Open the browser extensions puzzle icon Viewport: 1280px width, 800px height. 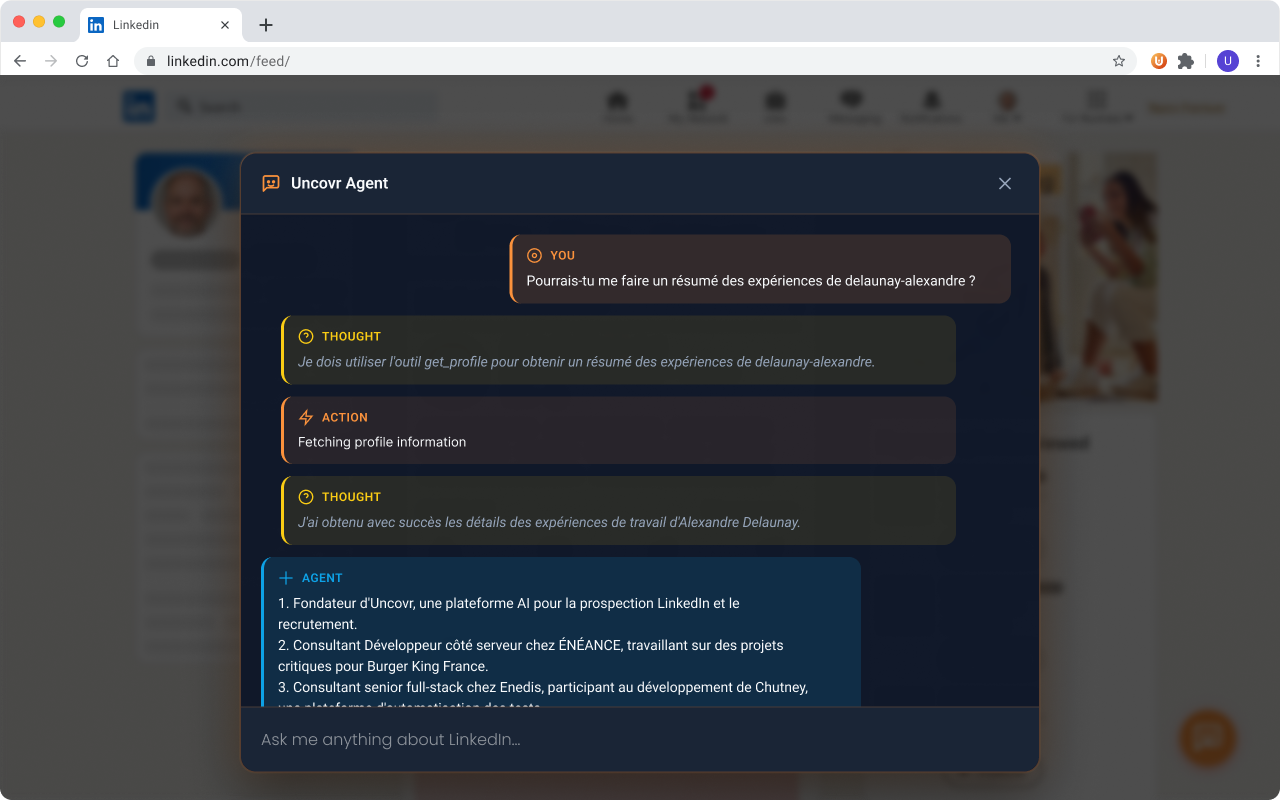pyautogui.click(x=1186, y=61)
